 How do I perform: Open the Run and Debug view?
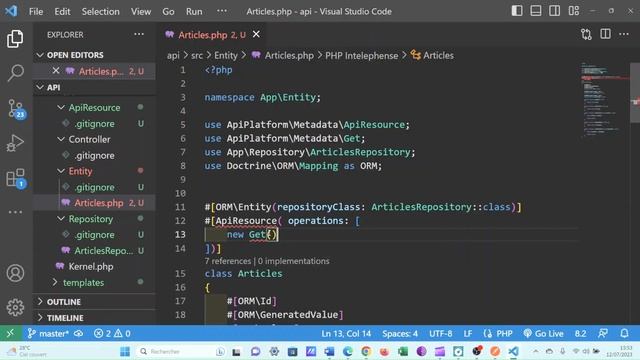click(x=15, y=143)
